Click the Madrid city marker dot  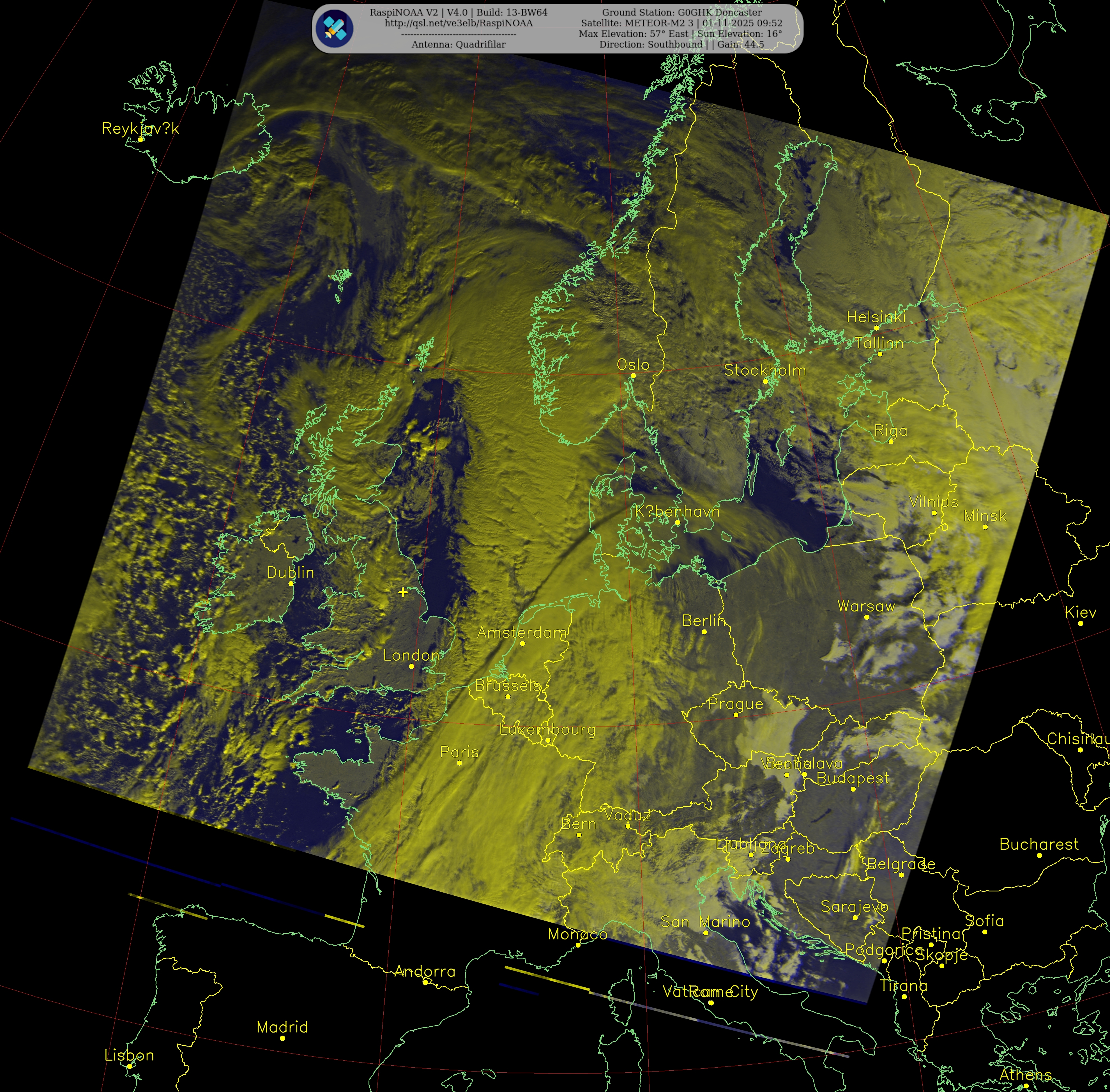tap(282, 1038)
